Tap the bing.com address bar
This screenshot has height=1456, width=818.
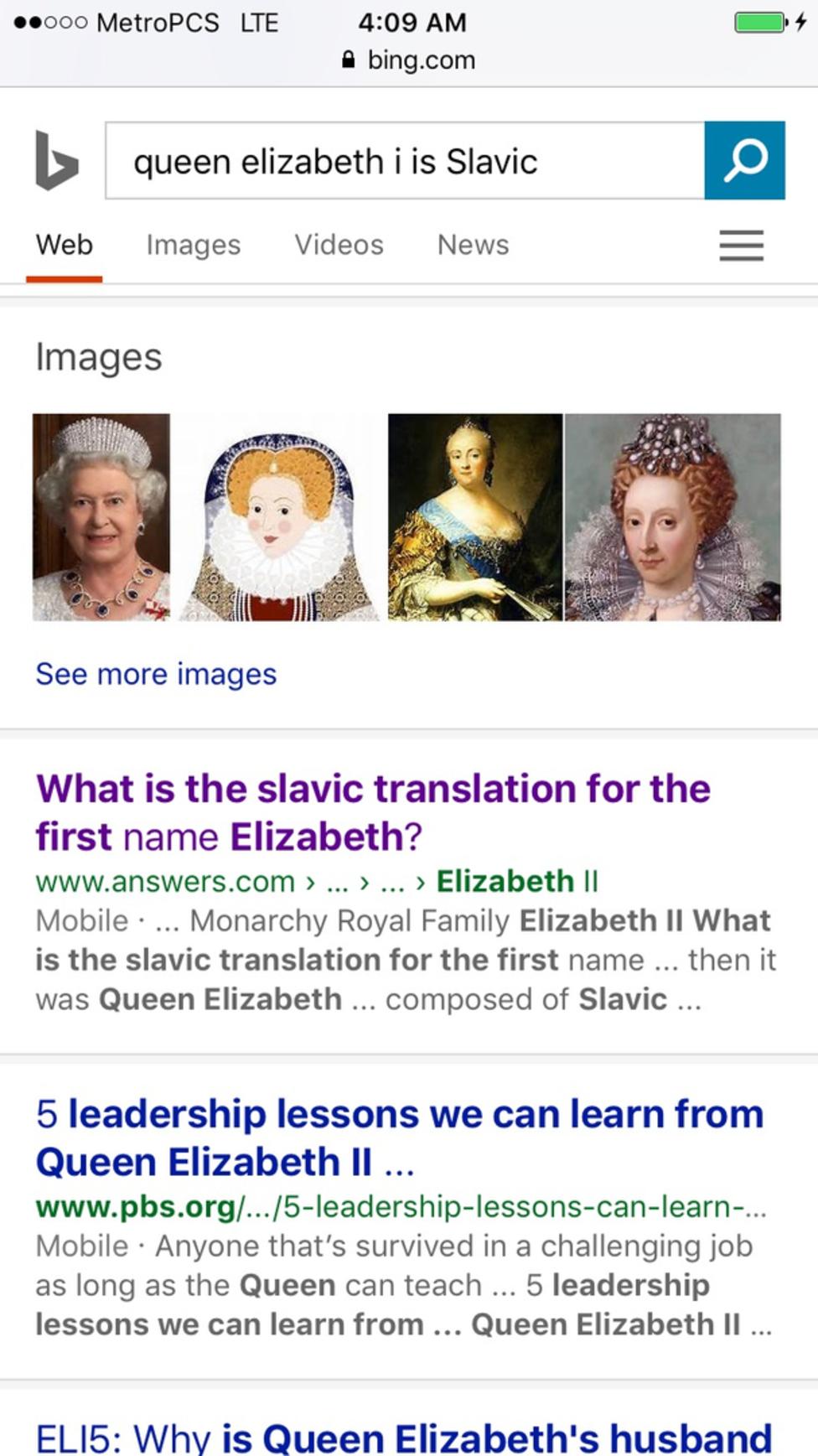tap(409, 60)
